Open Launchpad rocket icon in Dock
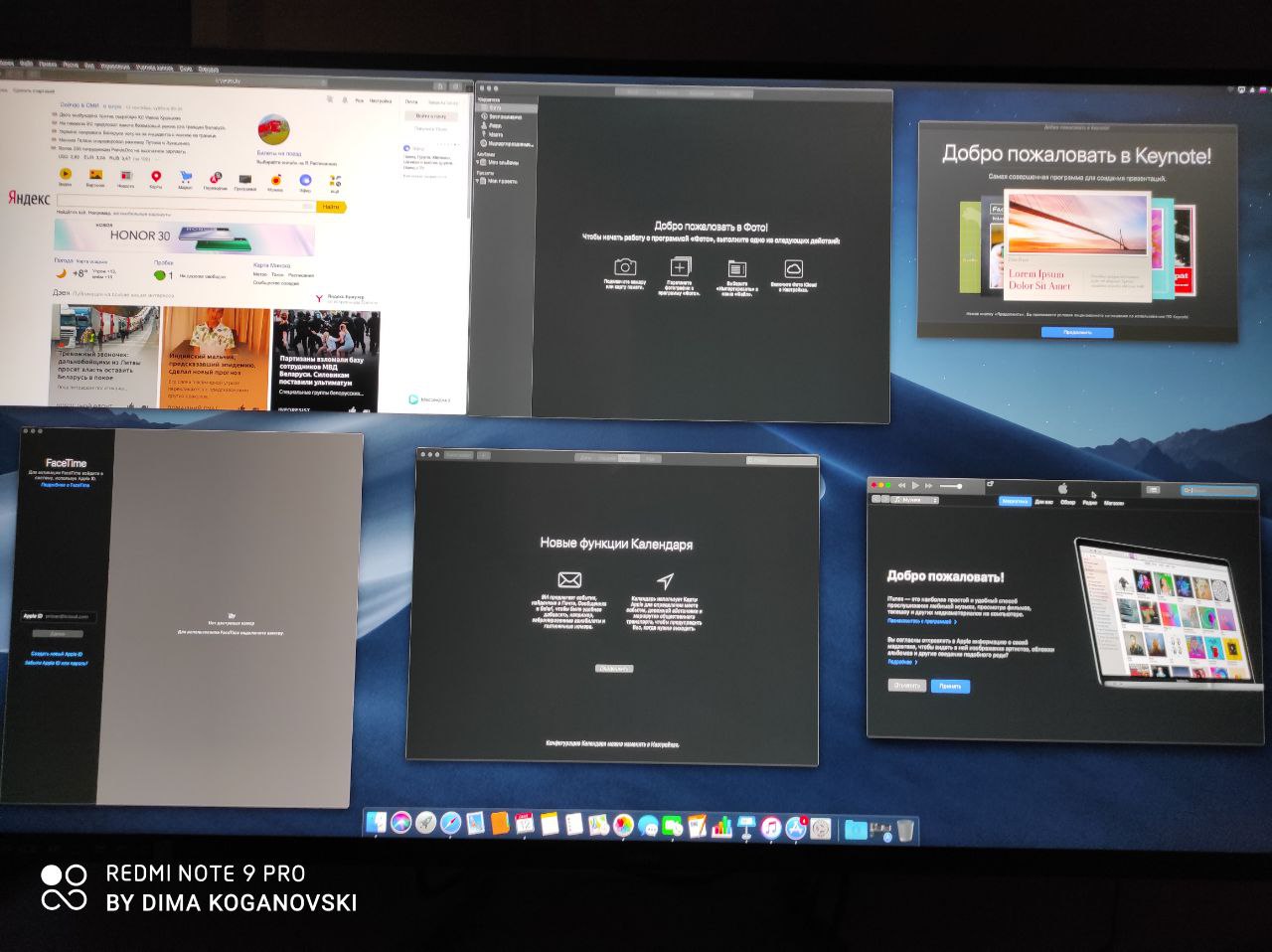 pyautogui.click(x=425, y=824)
